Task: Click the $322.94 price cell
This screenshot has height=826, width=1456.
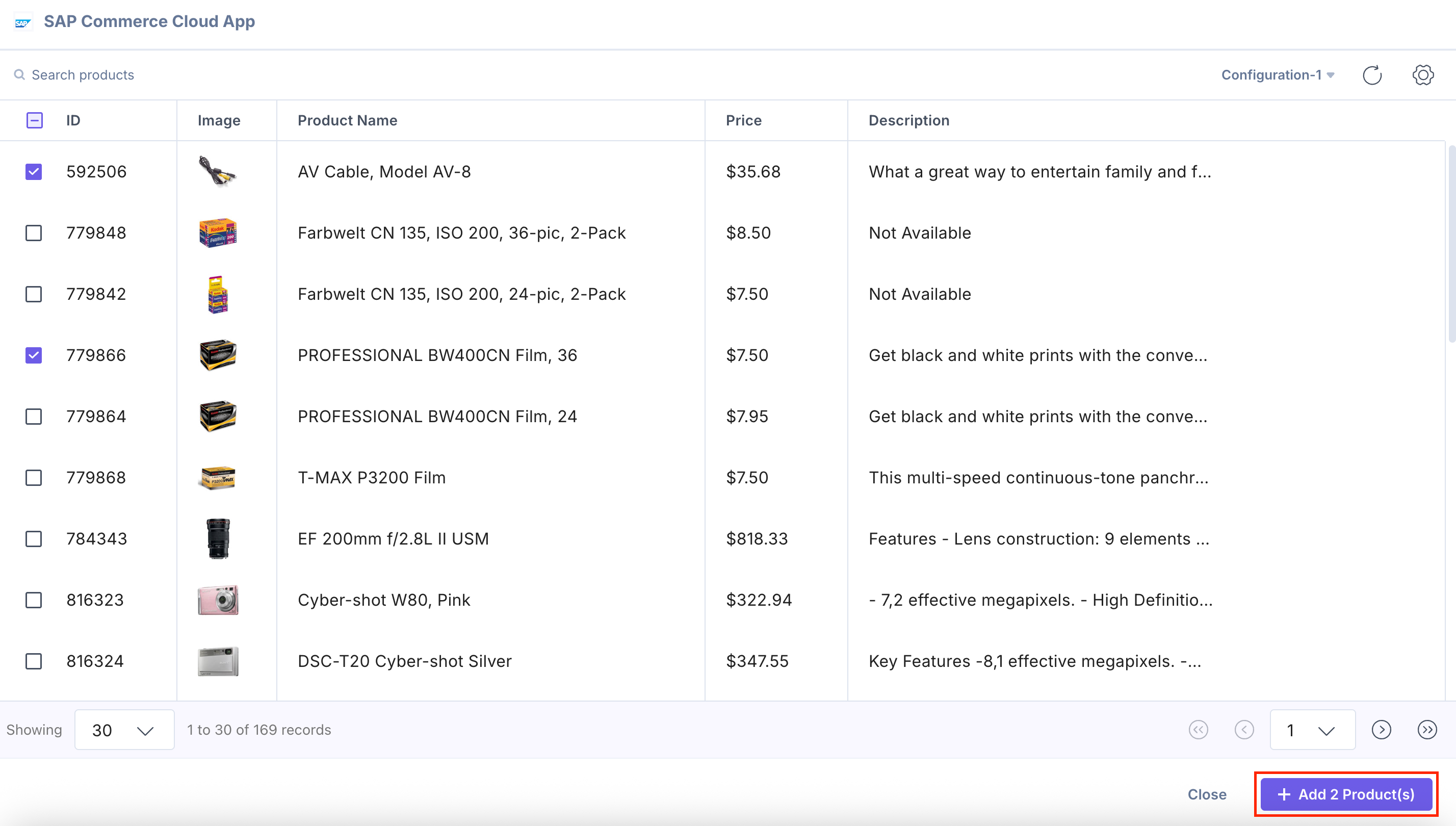Action: (759, 600)
